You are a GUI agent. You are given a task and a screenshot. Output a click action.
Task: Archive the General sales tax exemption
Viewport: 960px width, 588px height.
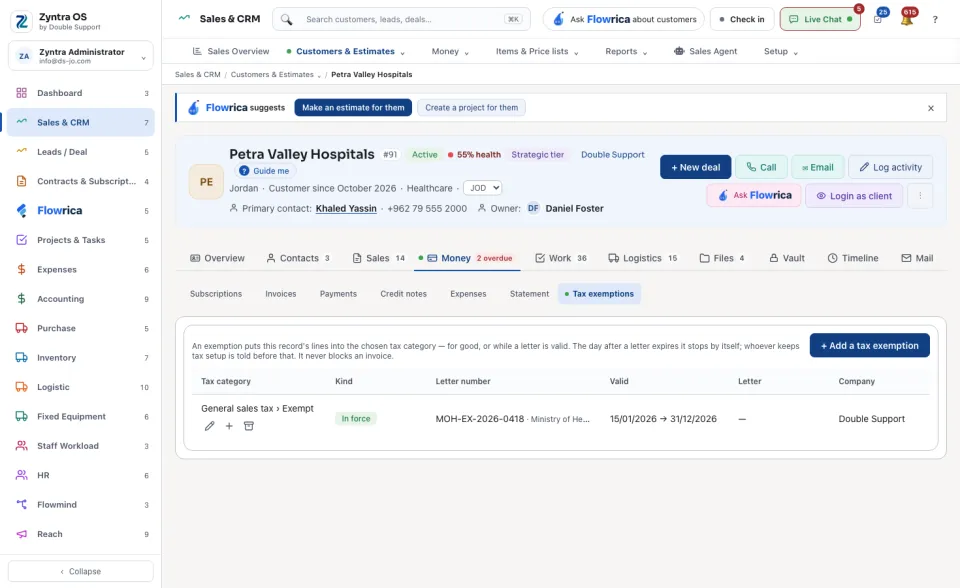pyautogui.click(x=249, y=426)
